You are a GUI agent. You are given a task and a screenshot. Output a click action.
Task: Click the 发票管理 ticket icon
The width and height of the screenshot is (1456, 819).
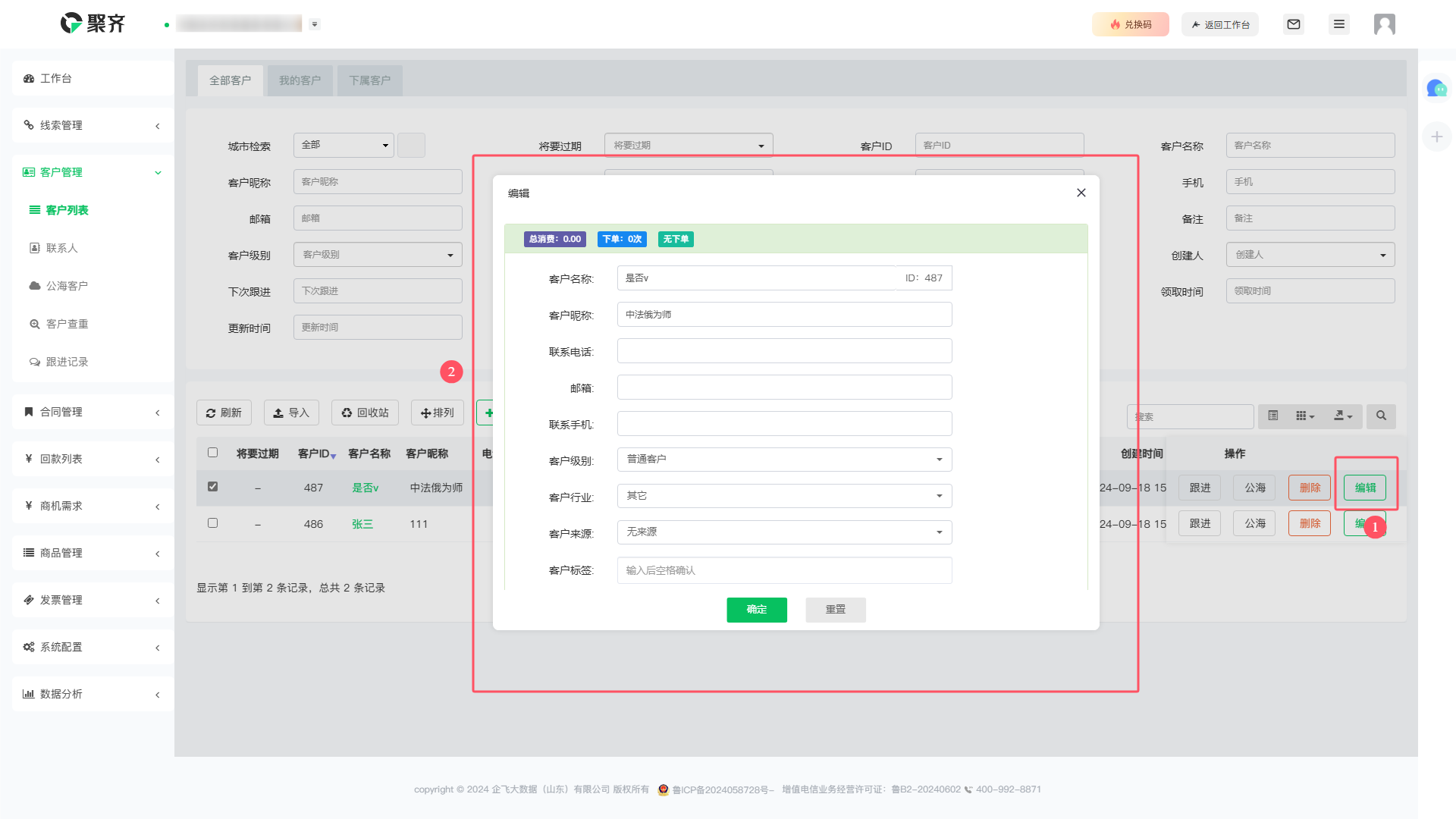[29, 600]
